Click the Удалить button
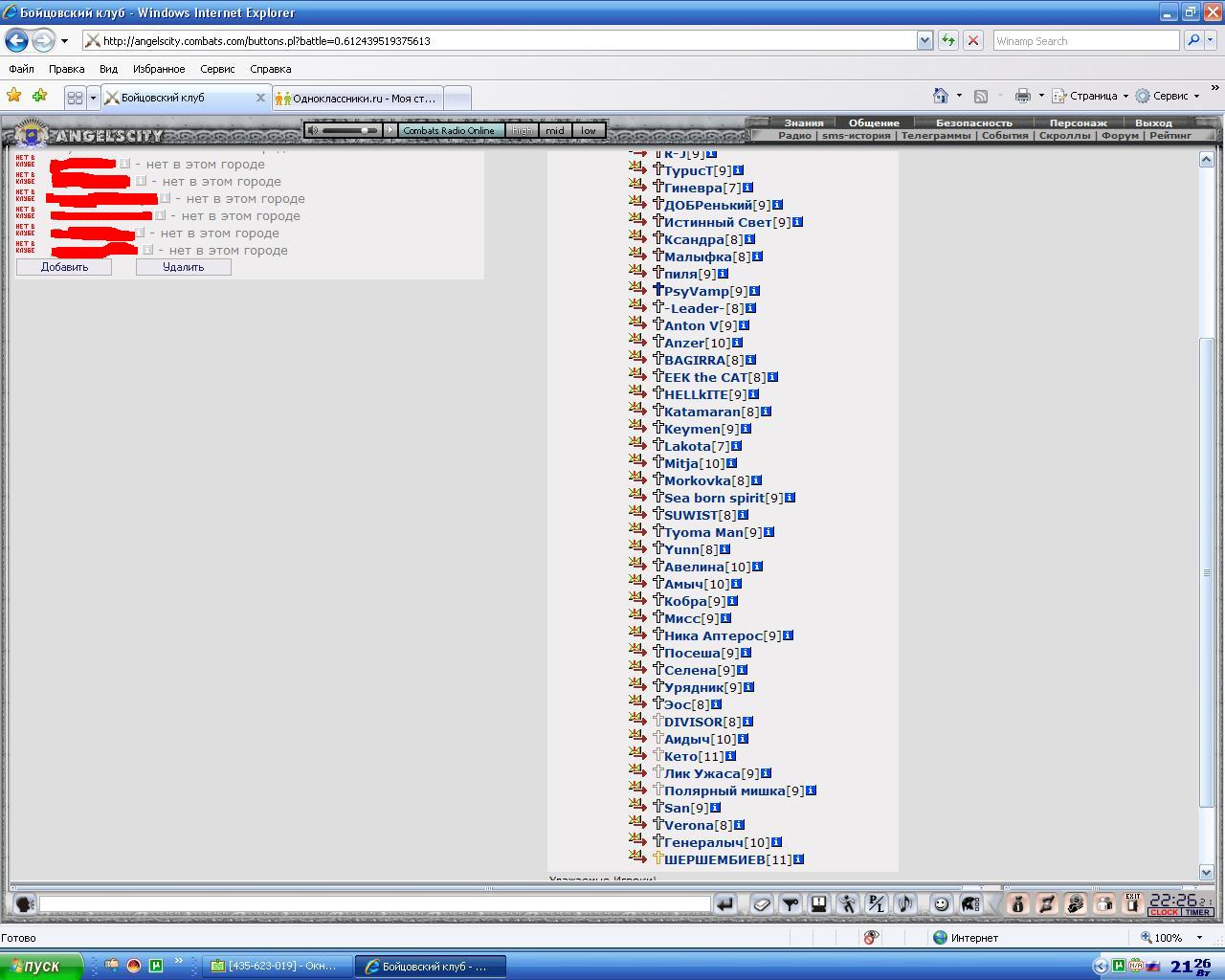The image size is (1225, 980). click(183, 267)
